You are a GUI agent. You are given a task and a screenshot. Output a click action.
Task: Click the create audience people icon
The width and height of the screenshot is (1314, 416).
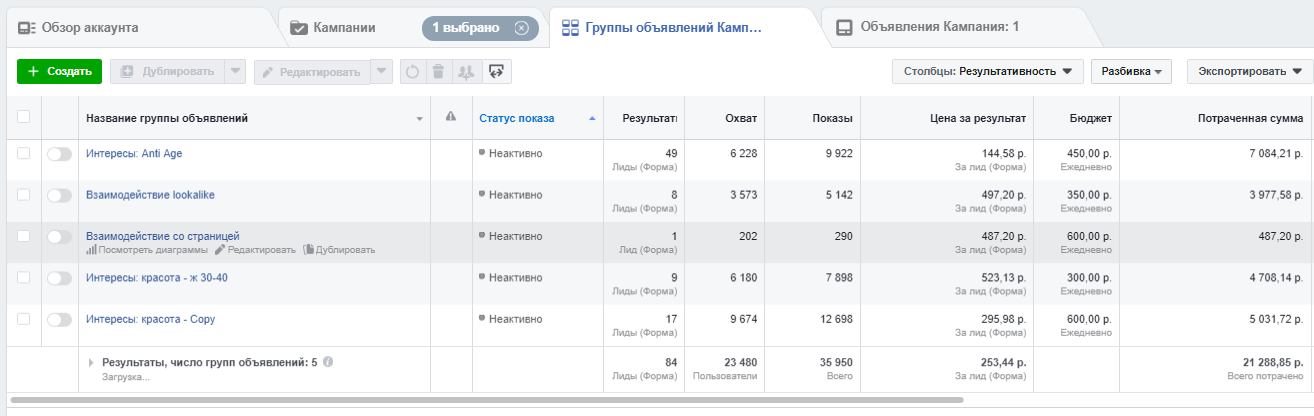465,71
